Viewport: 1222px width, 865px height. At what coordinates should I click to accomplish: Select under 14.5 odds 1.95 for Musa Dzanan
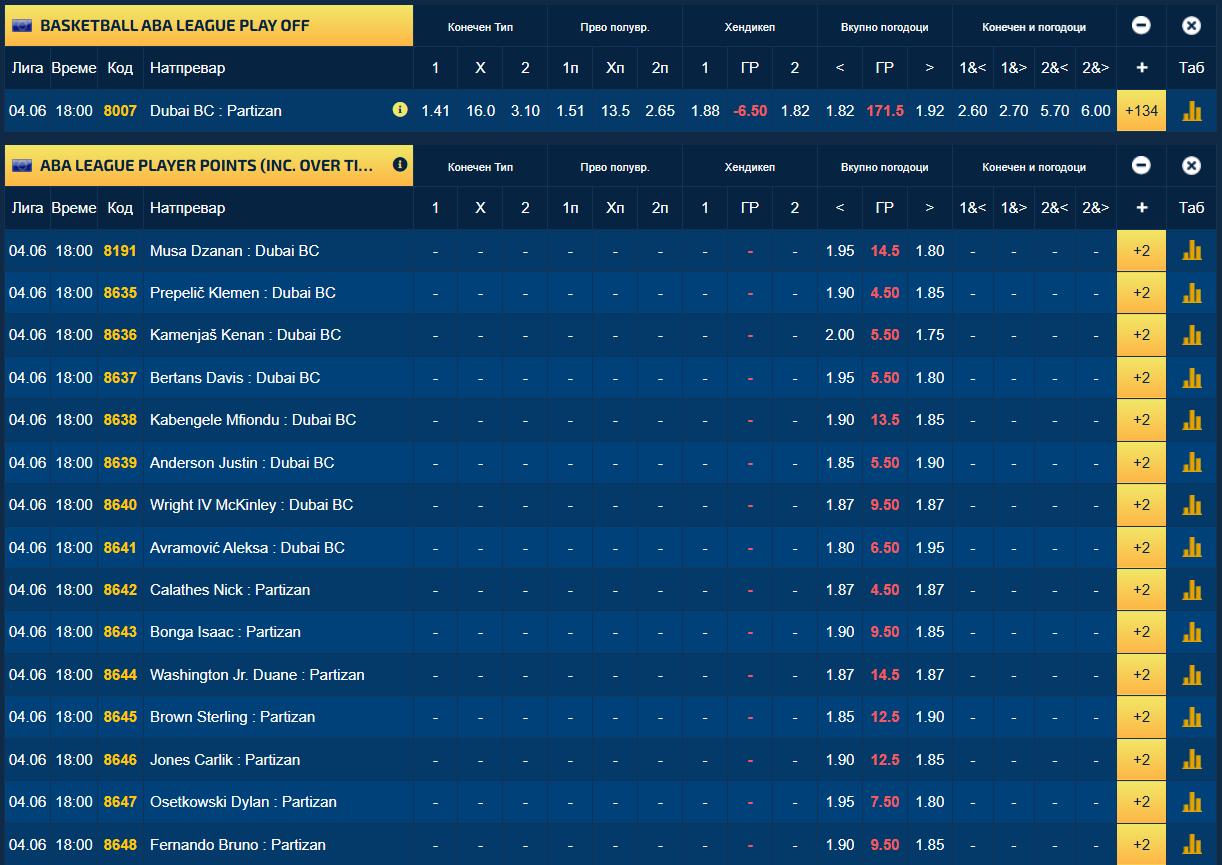(840, 251)
